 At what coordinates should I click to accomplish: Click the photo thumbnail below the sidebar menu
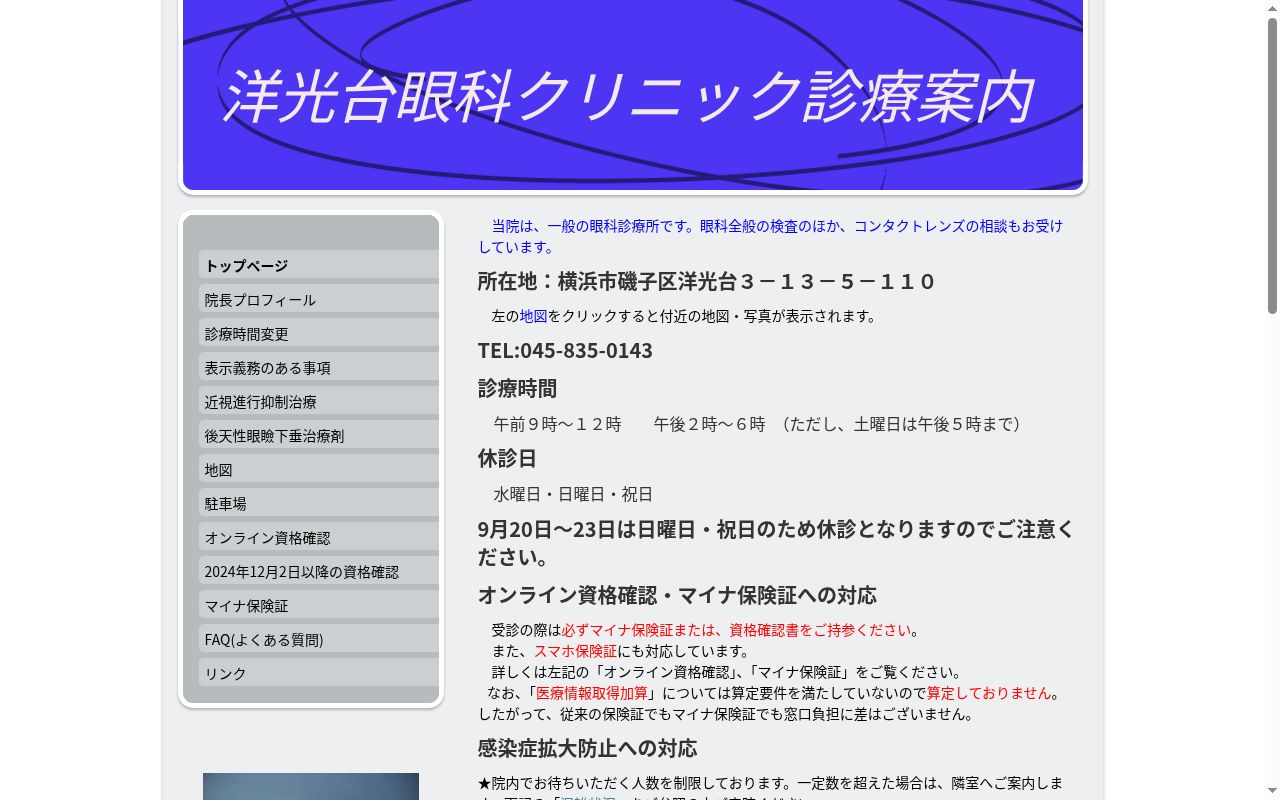[311, 786]
